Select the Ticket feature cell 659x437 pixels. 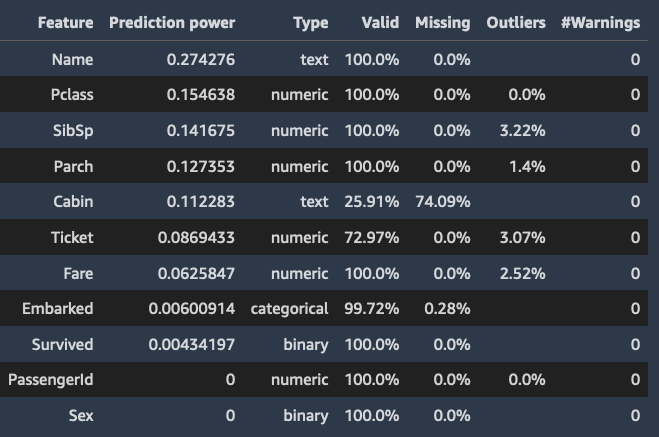click(72, 237)
